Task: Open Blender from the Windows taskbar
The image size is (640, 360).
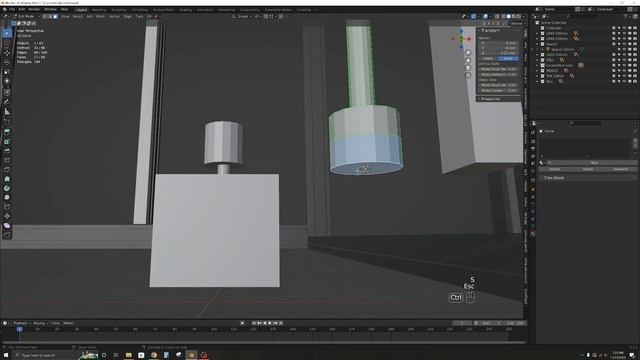Action: pos(191,355)
